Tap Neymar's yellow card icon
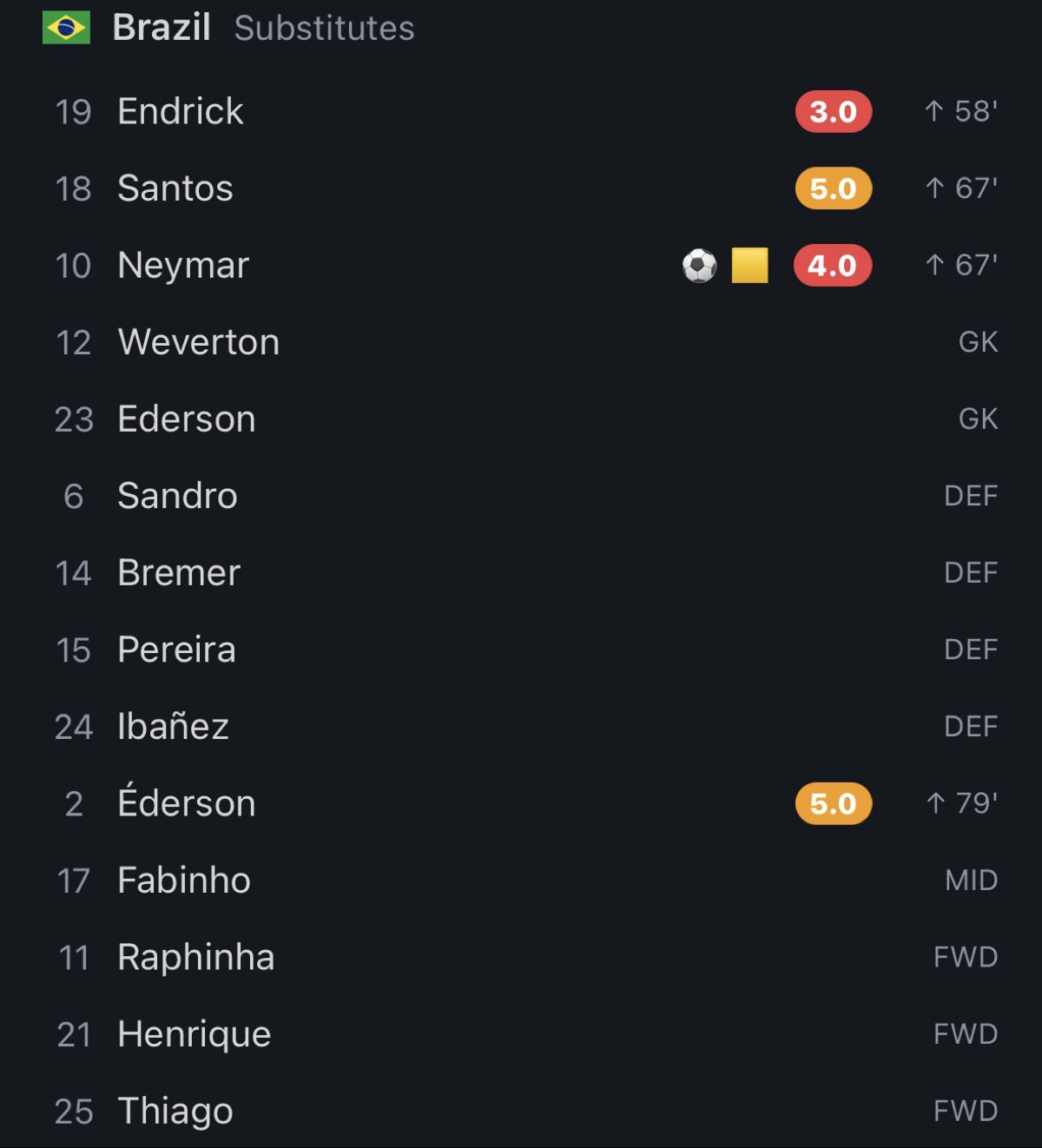 point(749,266)
